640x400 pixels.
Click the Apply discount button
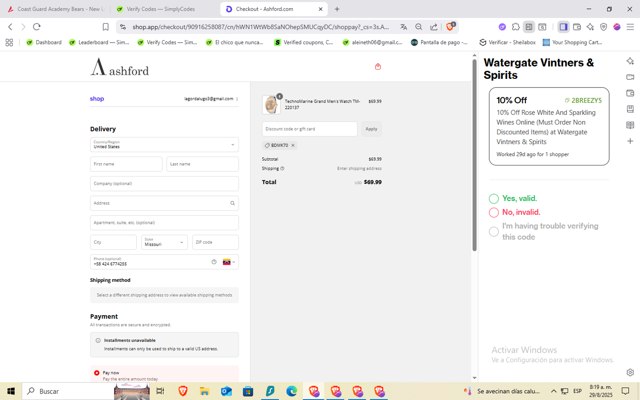pyautogui.click(x=371, y=129)
